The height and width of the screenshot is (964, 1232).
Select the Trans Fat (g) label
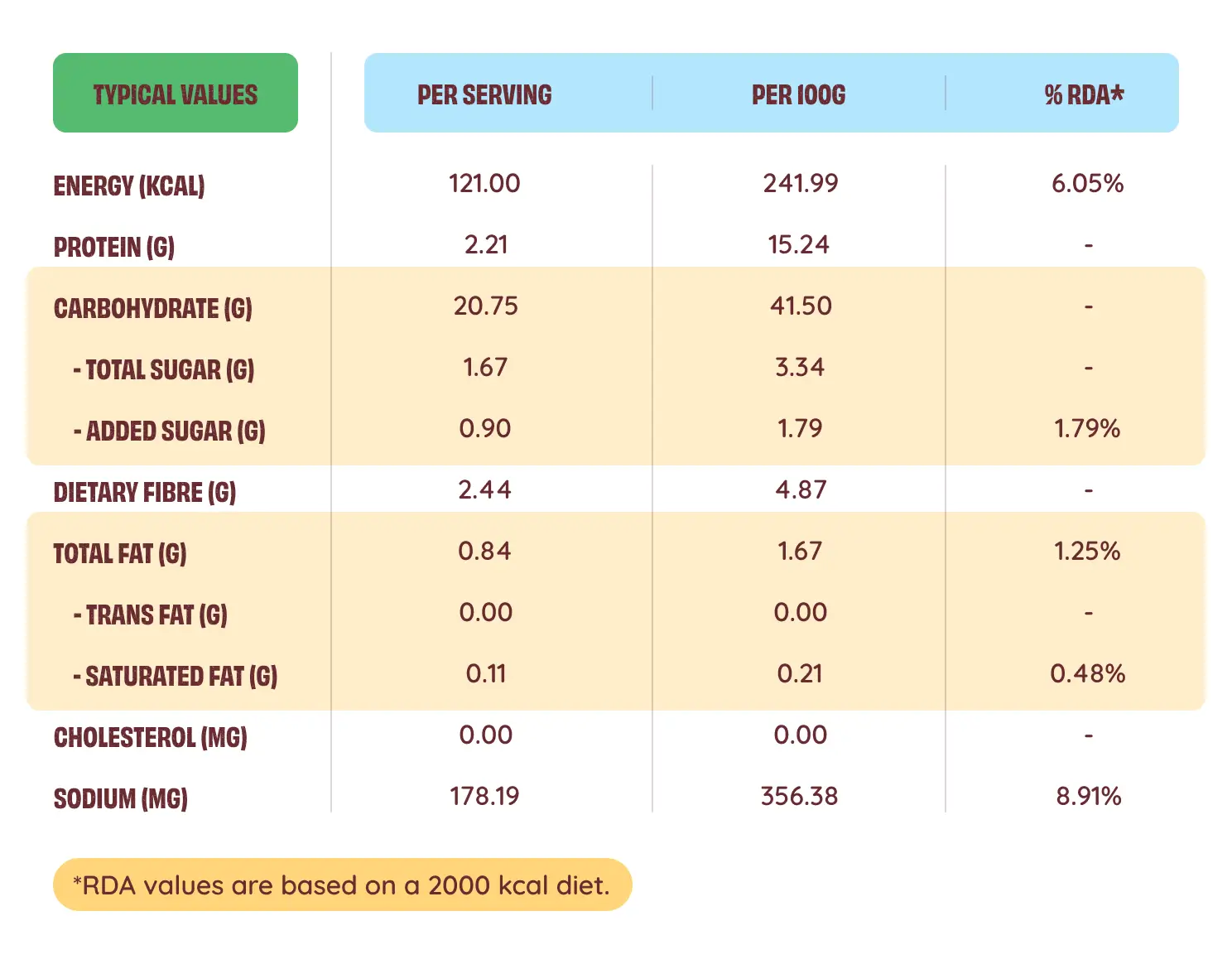(x=151, y=615)
